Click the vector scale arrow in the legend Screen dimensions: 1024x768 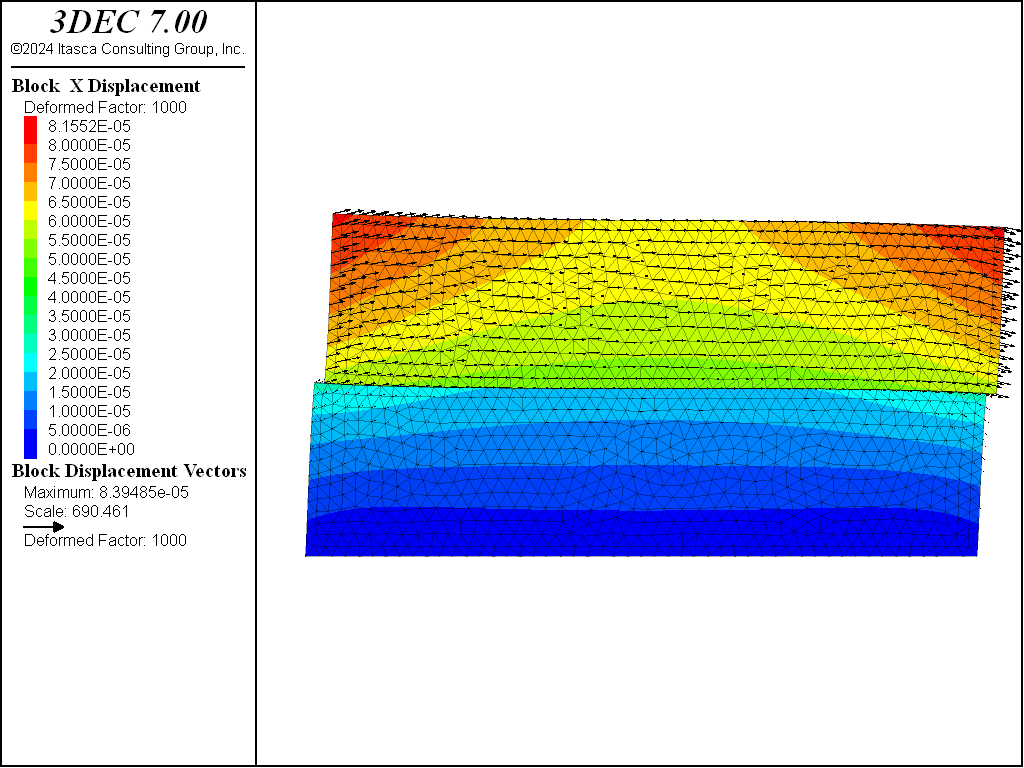pyautogui.click(x=44, y=526)
